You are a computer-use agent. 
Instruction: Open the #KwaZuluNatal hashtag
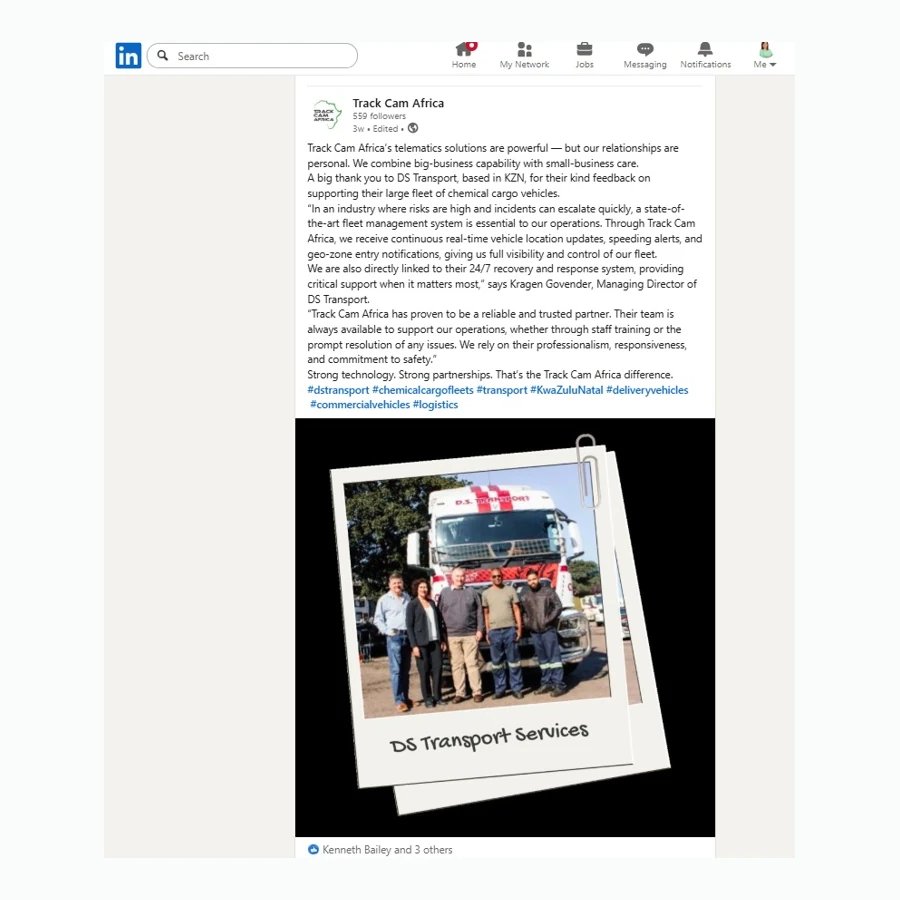(x=567, y=390)
